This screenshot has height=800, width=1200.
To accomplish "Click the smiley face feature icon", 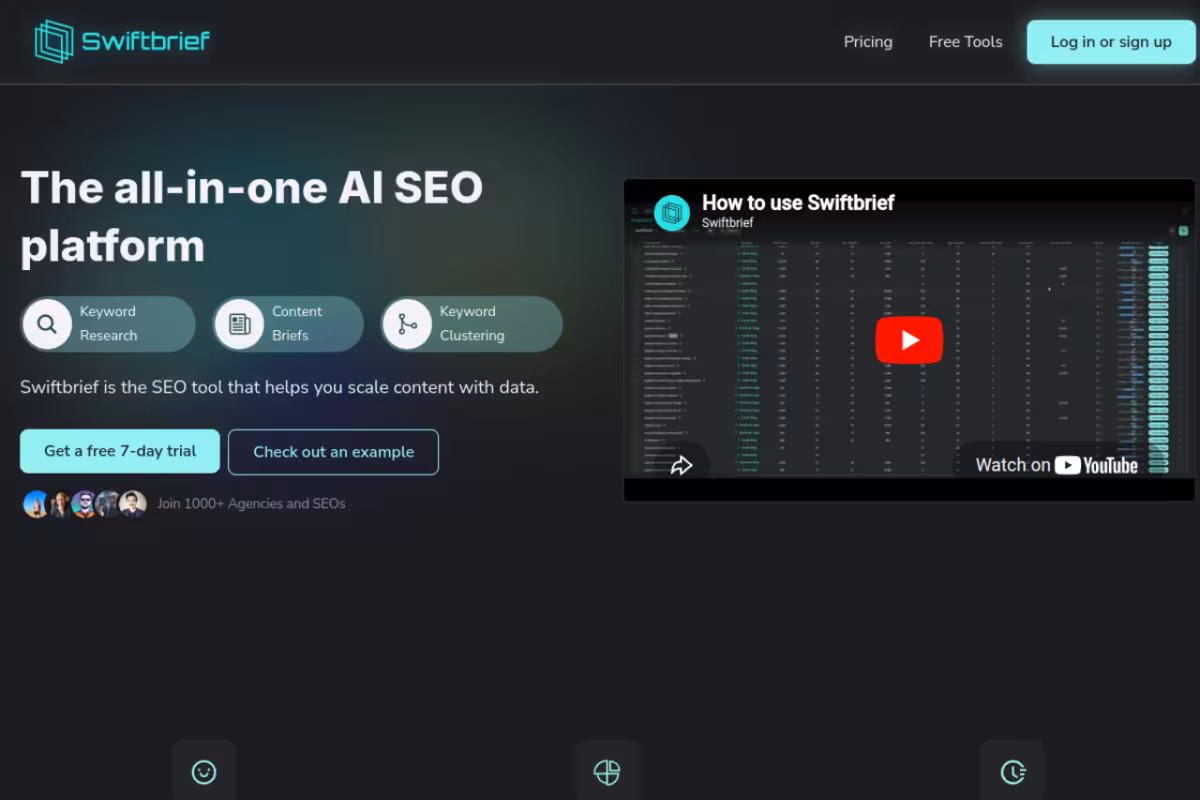I will point(204,772).
